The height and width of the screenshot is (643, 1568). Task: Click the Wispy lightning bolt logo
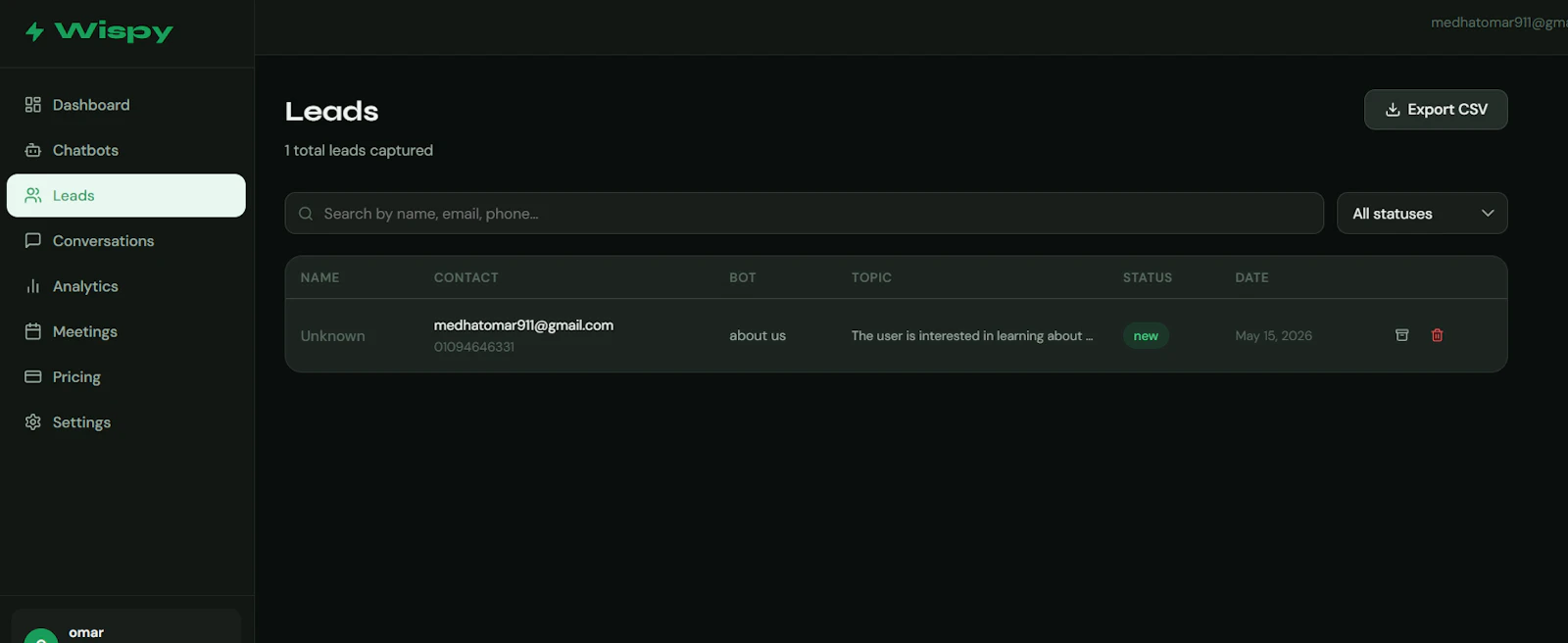[34, 31]
